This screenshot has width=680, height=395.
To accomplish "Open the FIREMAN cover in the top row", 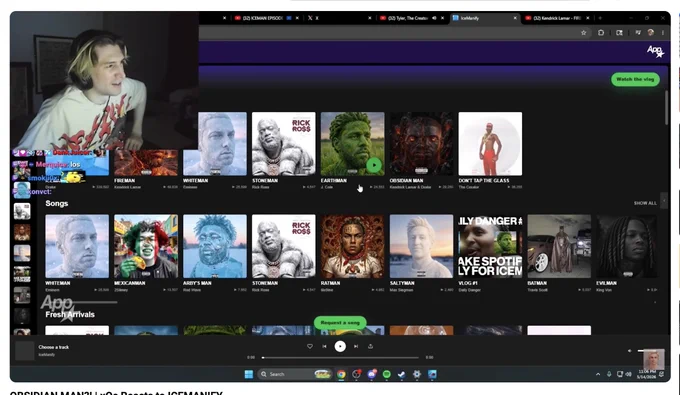I will [x=146, y=163].
